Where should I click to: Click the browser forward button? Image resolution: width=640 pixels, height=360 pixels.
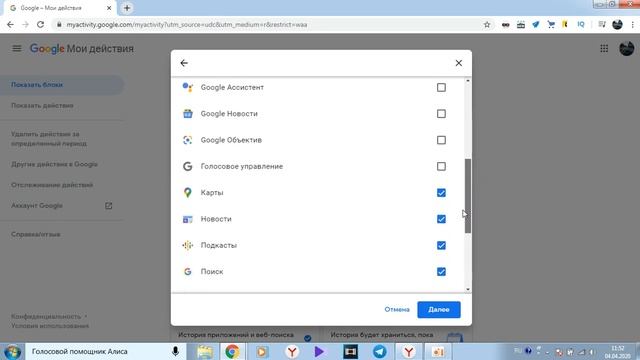(x=25, y=24)
